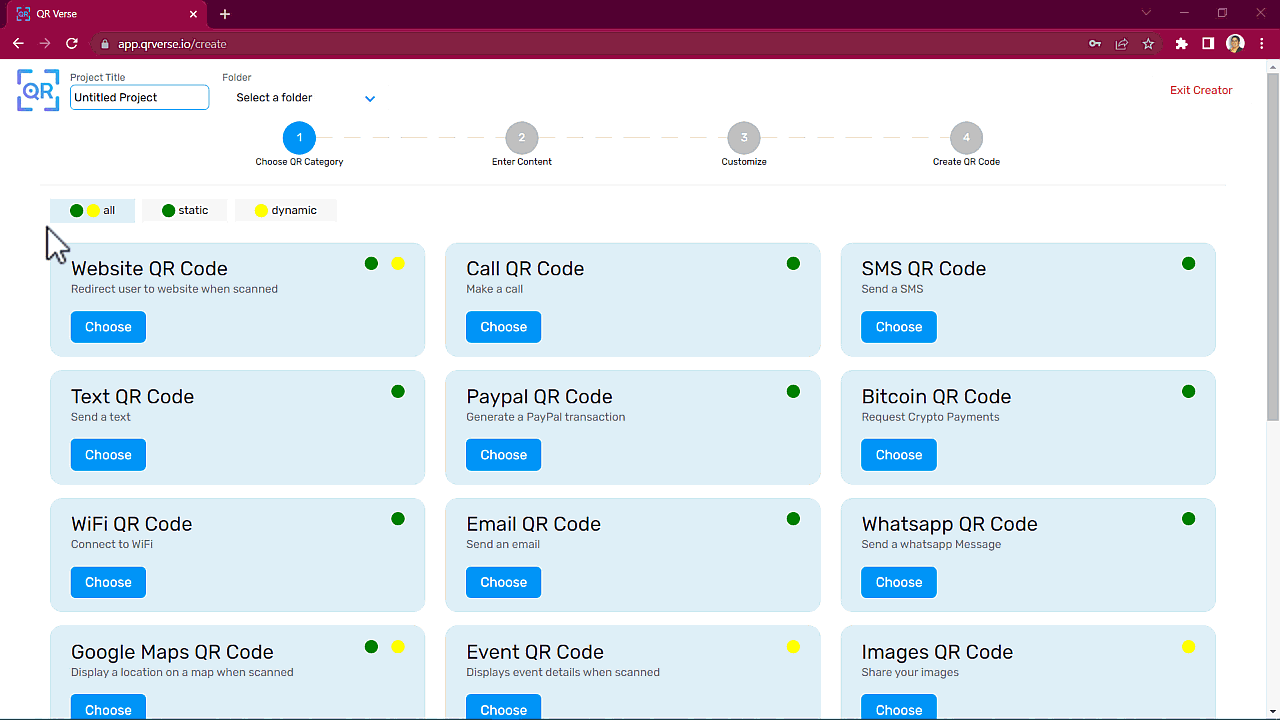Click the share page icon in address bar
1280x720 pixels.
(x=1122, y=44)
